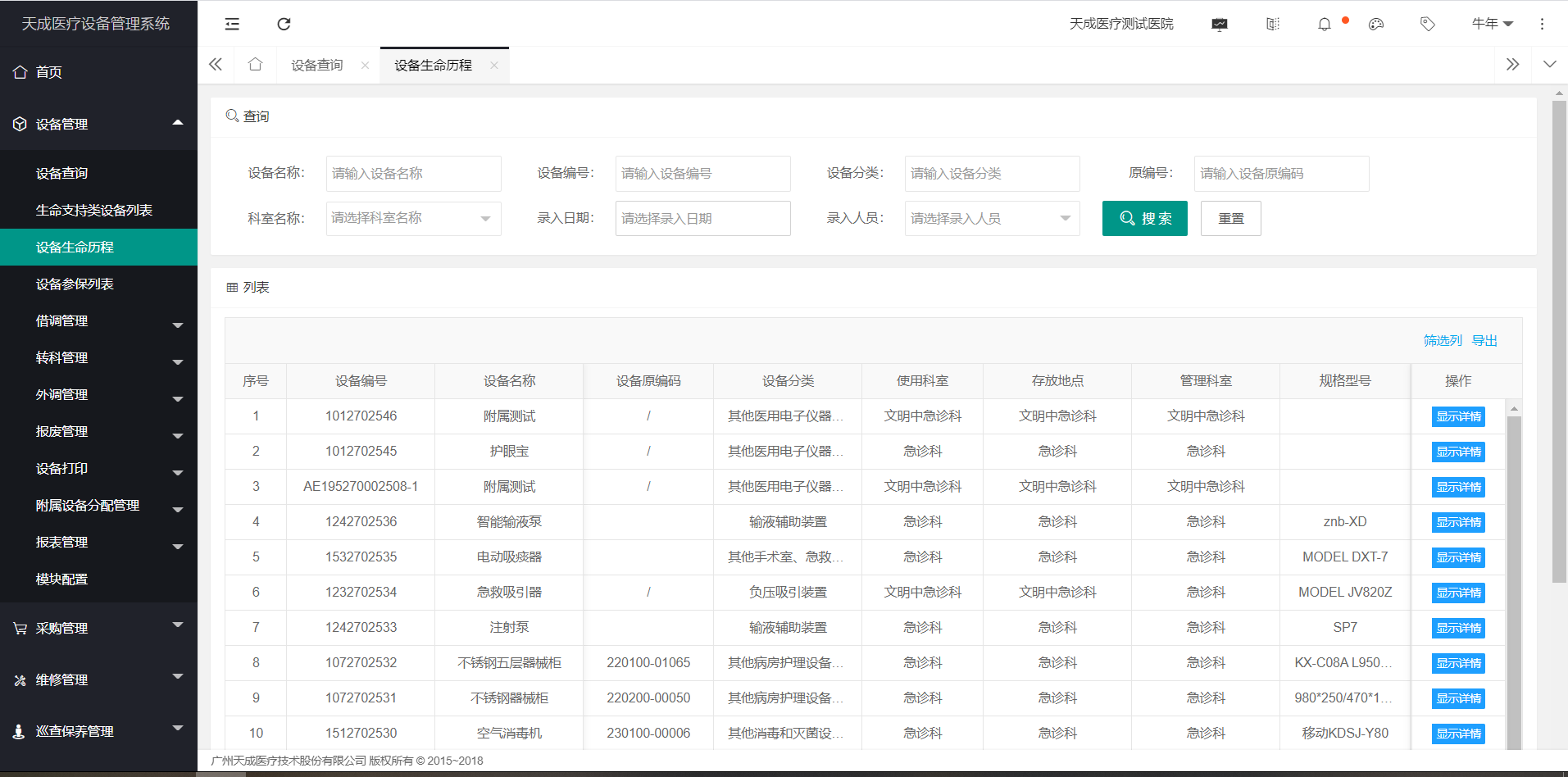Show details for device 1012702545
This screenshot has height=777, width=1568.
[1459, 452]
